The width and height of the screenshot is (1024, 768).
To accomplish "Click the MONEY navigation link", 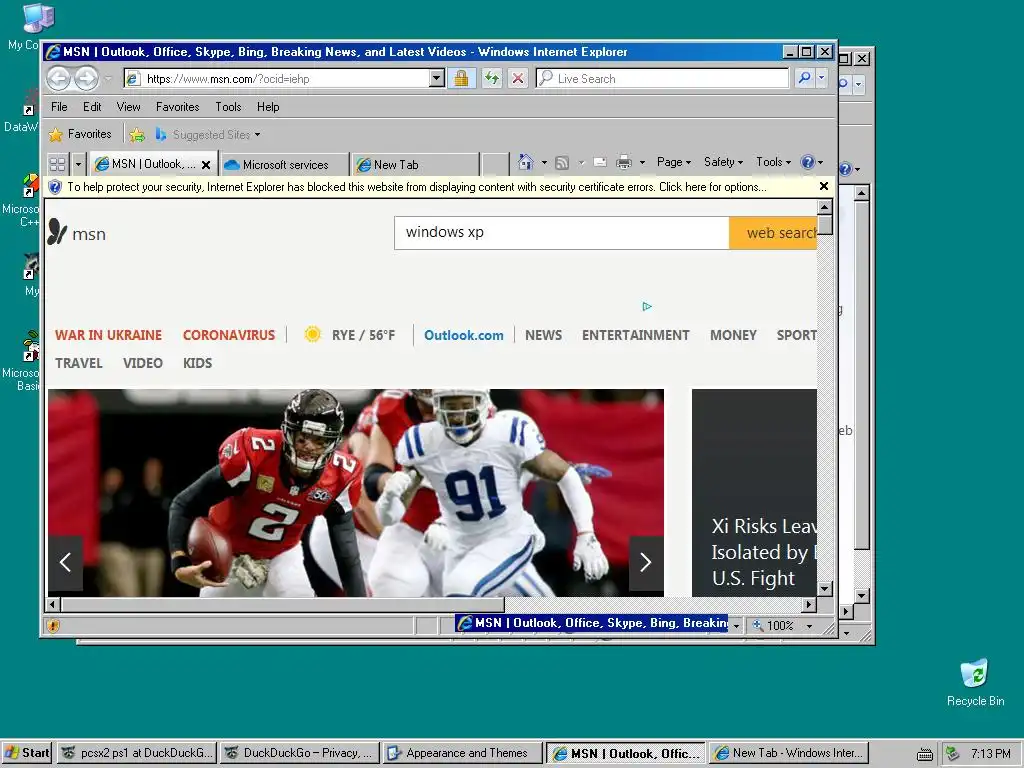I will [x=733, y=335].
